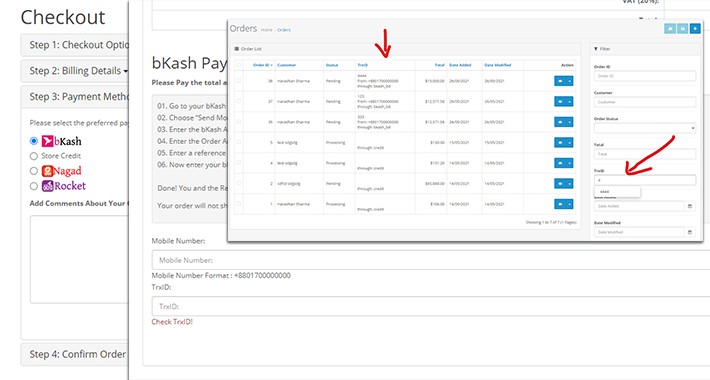Open the Date Added calendar picker
Image resolution: width=710 pixels, height=380 pixels.
pyautogui.click(x=690, y=206)
